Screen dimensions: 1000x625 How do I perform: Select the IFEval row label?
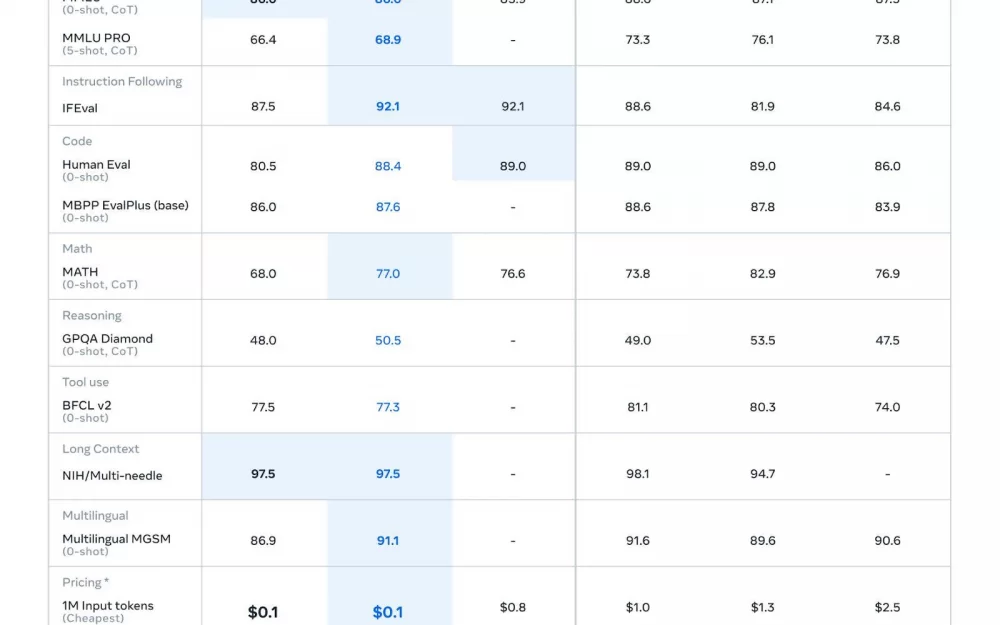(80, 108)
